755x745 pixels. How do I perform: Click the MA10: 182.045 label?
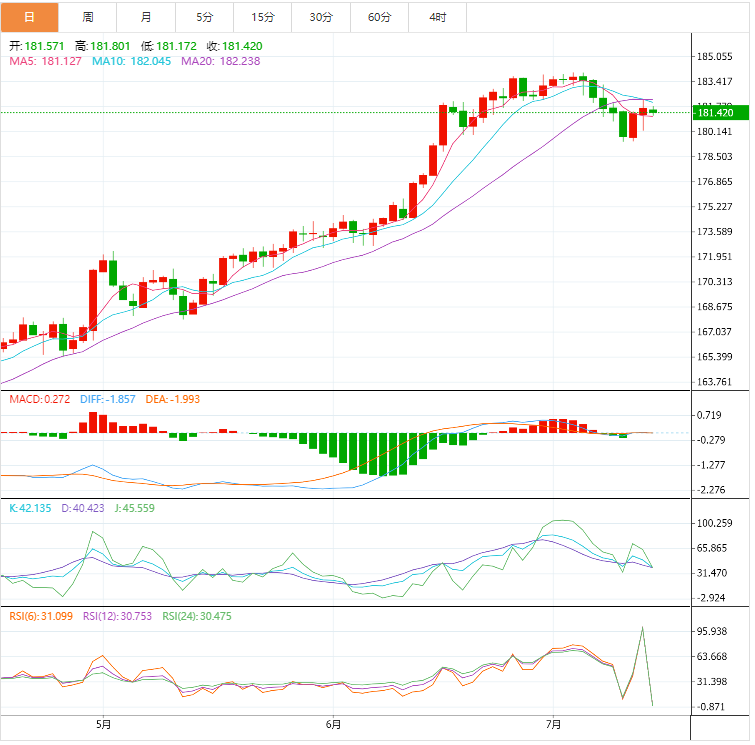click(x=131, y=61)
